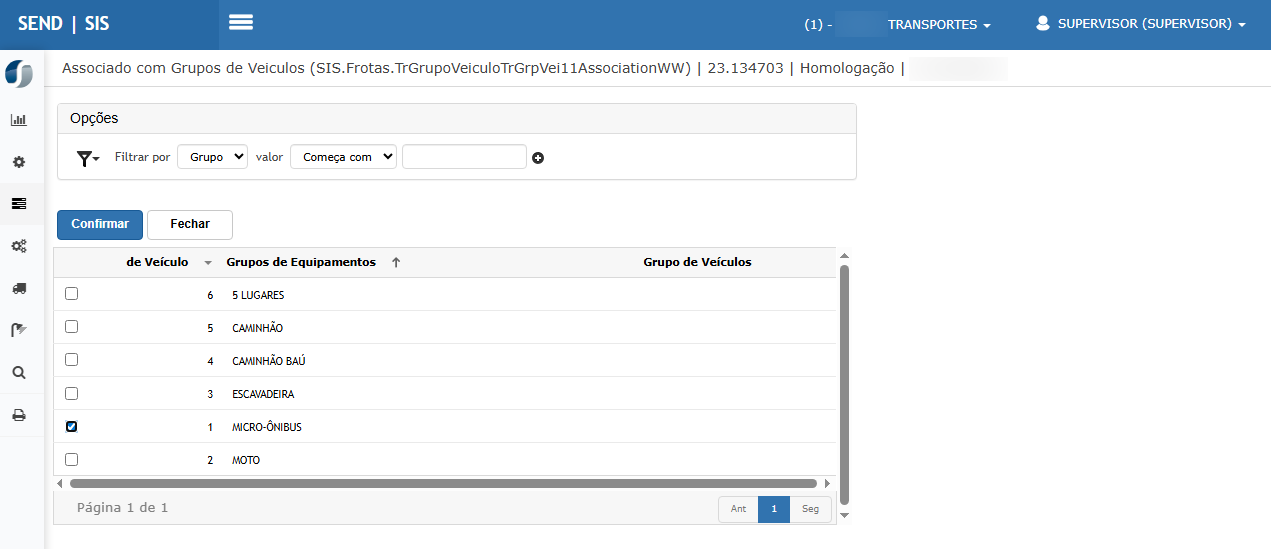The width and height of the screenshot is (1271, 549).
Task: Click the hamburger menu icon in header
Action: tap(240, 23)
